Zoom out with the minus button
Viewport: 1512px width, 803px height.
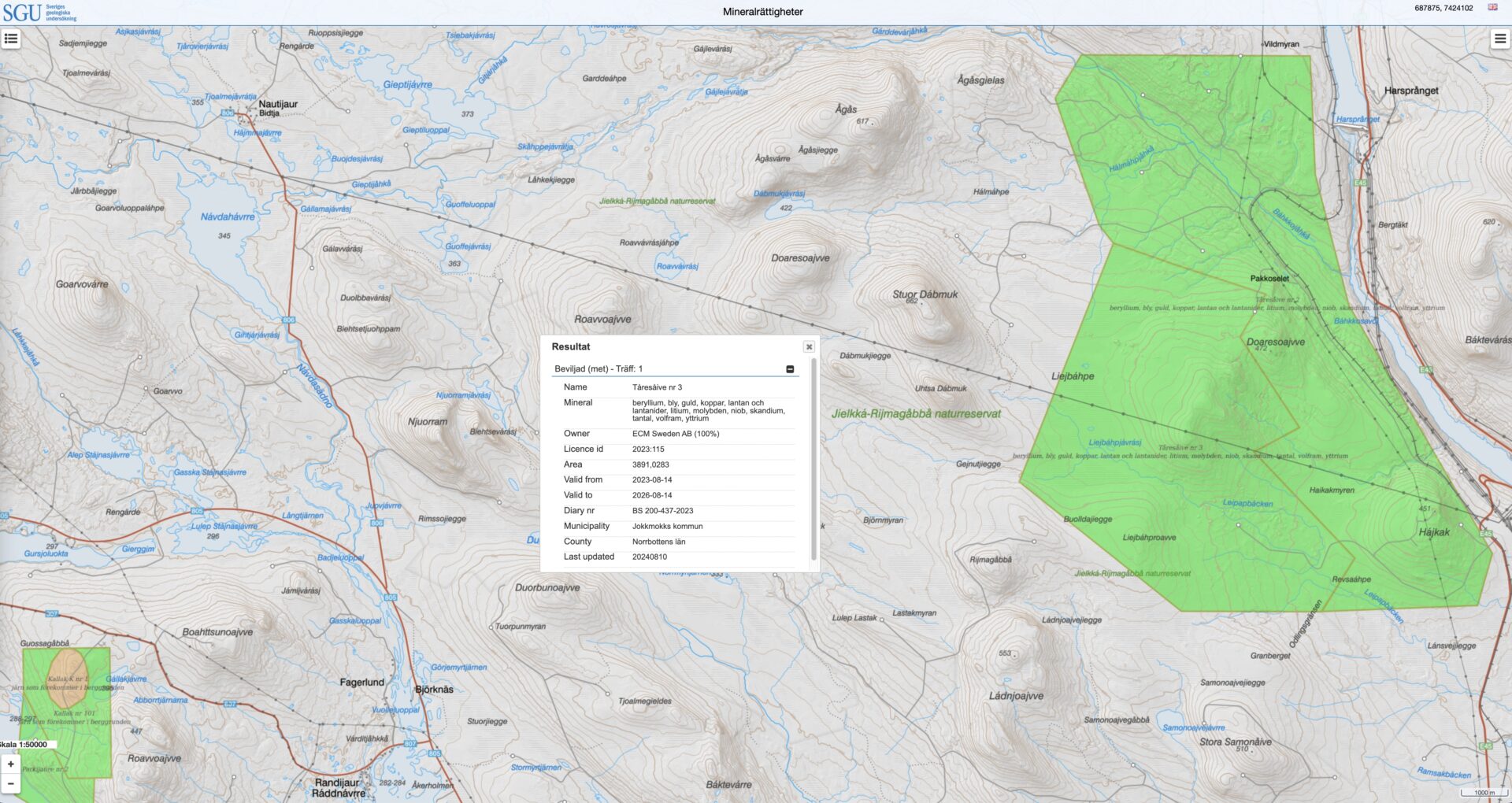coord(11,783)
